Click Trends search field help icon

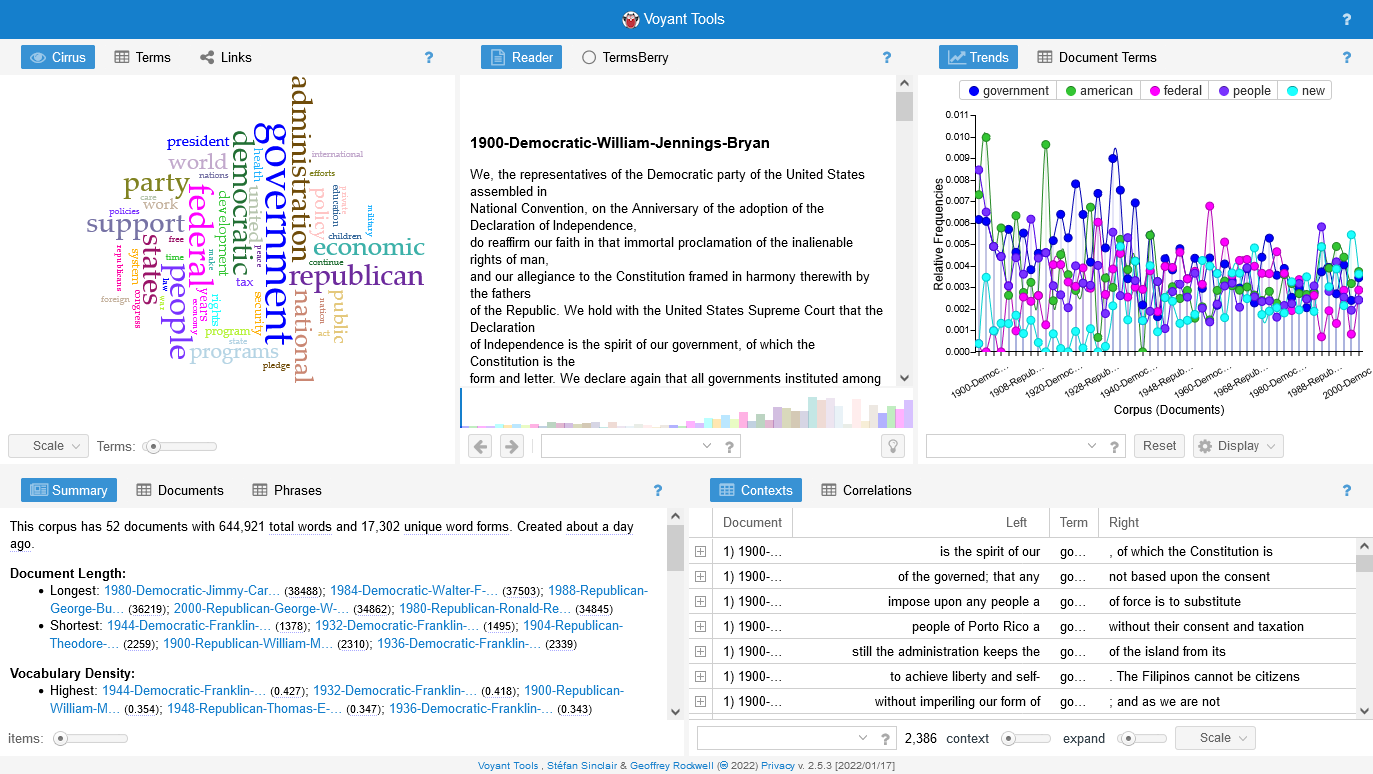1114,447
